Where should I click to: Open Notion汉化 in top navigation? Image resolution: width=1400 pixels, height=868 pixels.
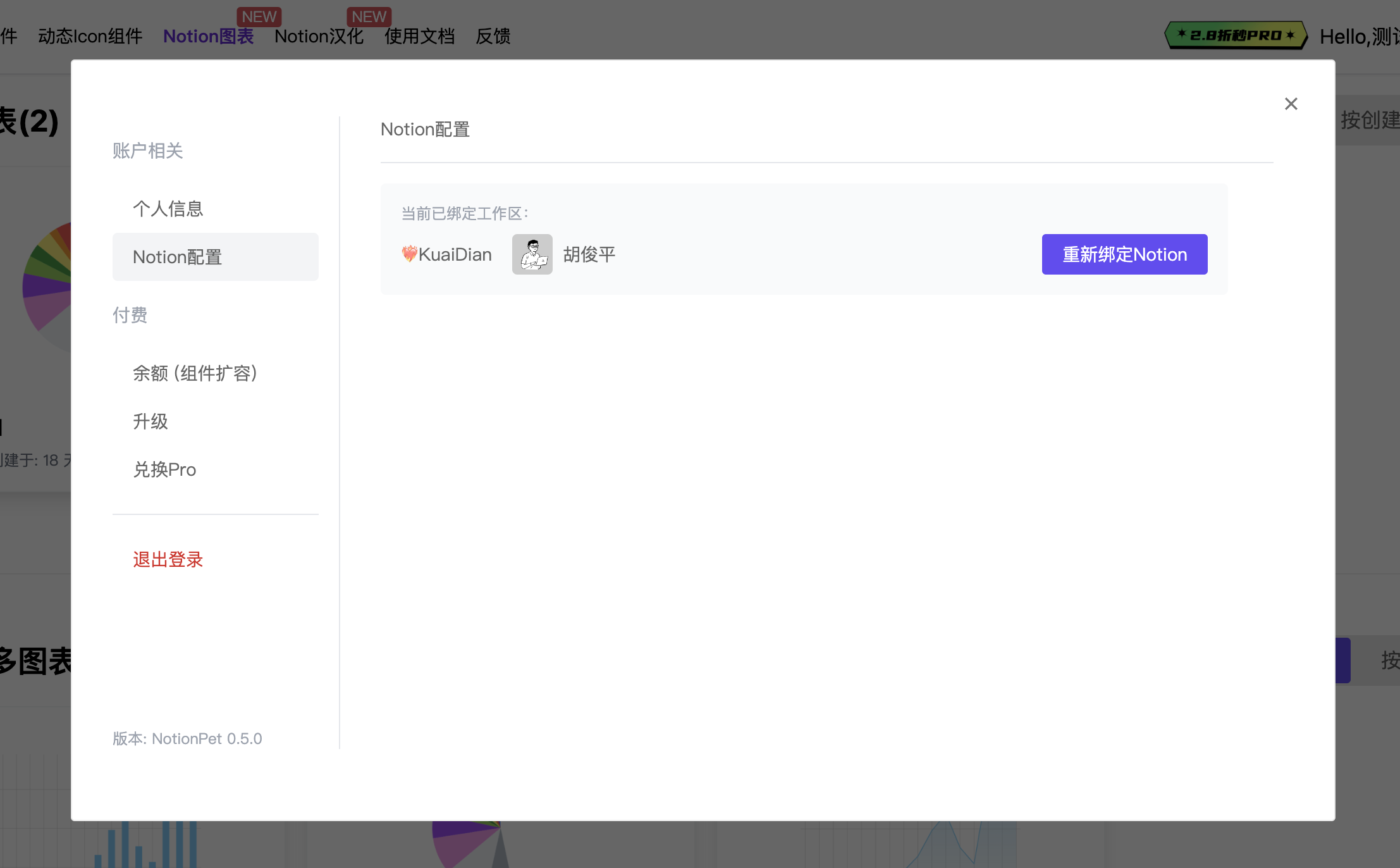point(319,36)
